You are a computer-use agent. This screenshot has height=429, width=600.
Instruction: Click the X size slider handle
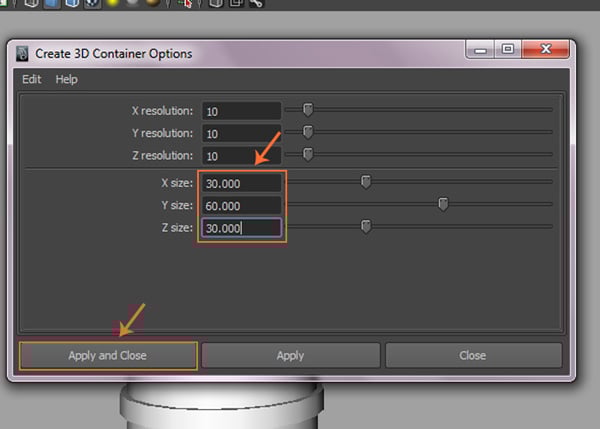tap(366, 182)
